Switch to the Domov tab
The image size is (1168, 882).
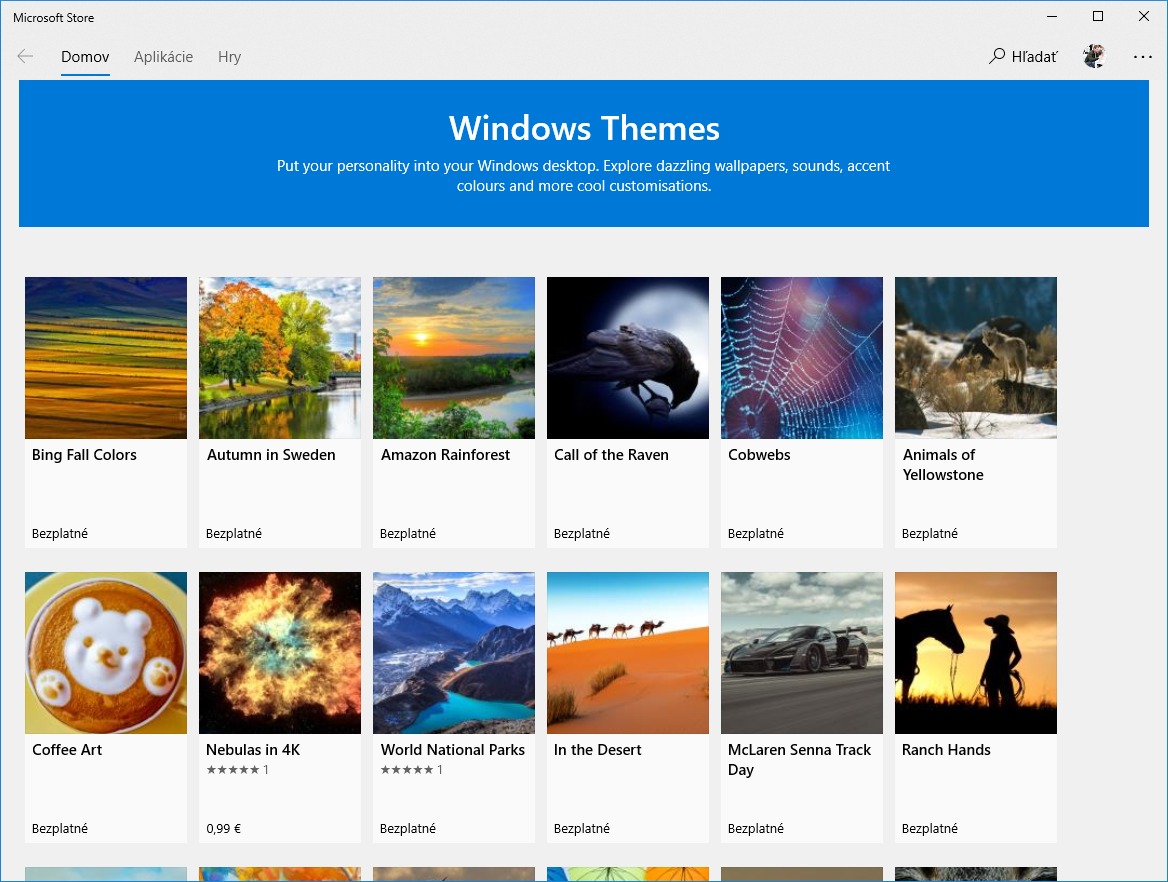tap(85, 57)
